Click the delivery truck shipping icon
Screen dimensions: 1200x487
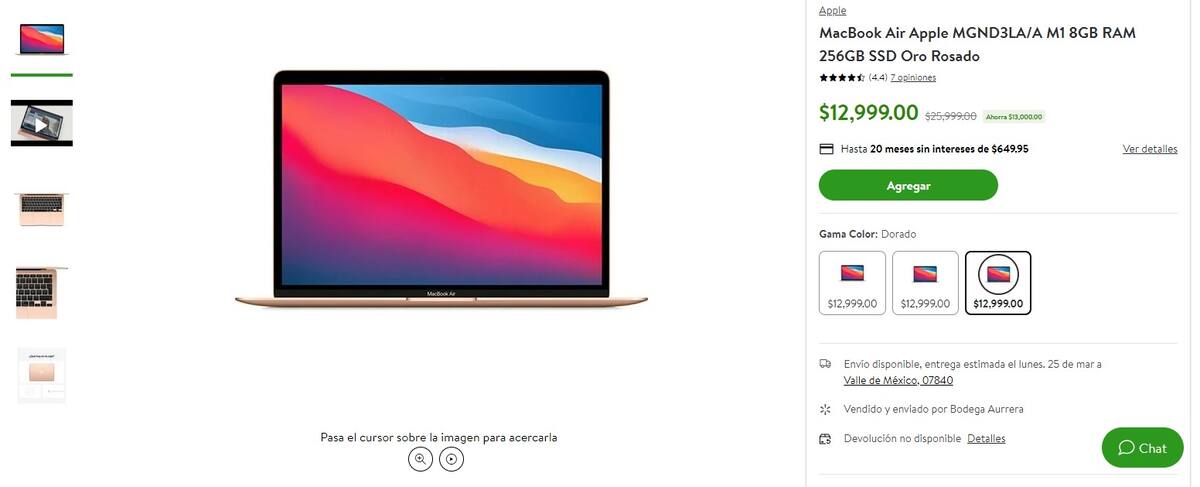[825, 364]
